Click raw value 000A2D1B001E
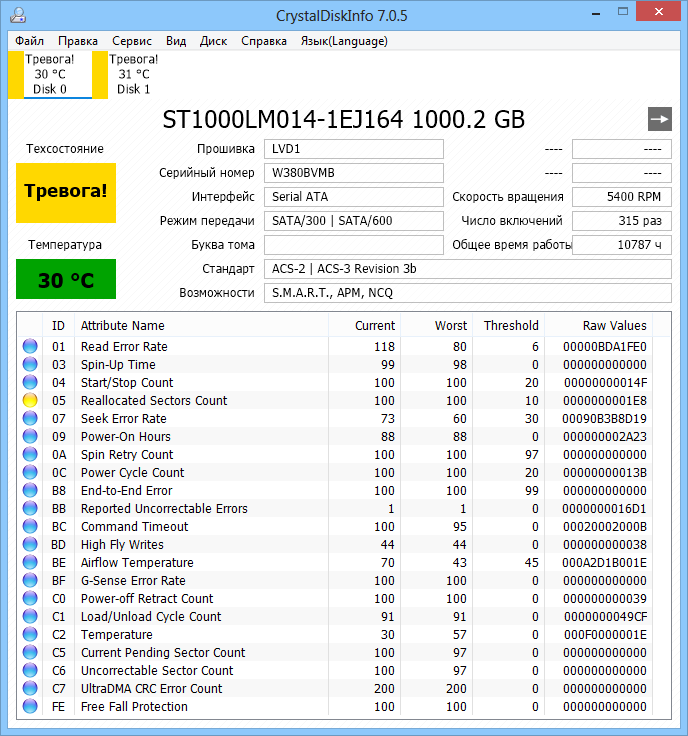This screenshot has height=736, width=688. [x=604, y=562]
